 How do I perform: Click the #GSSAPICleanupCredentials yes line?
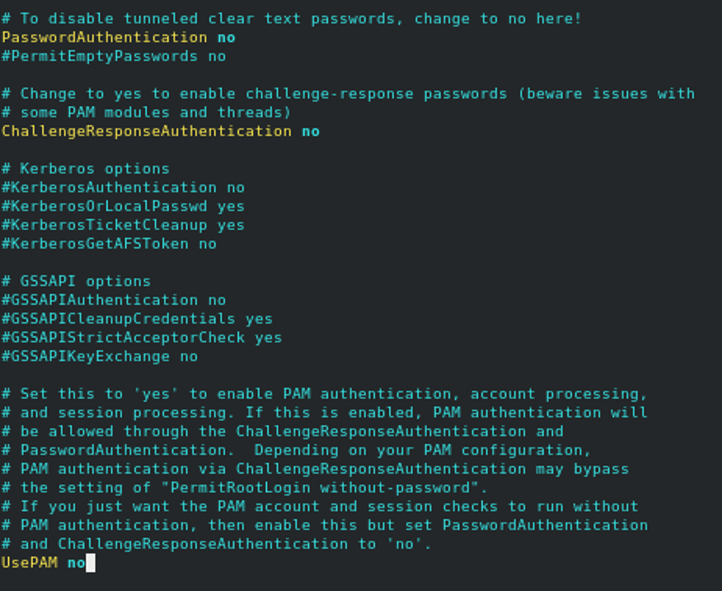(137, 319)
